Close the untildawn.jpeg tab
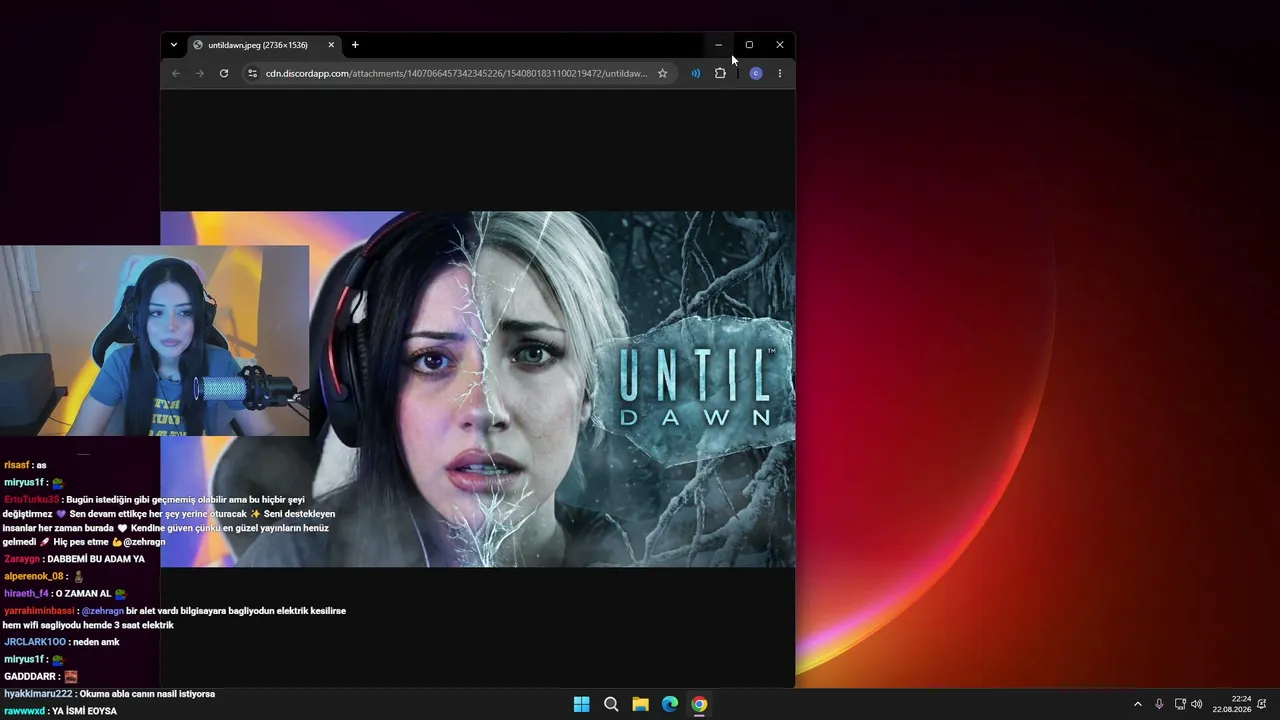 pos(331,45)
